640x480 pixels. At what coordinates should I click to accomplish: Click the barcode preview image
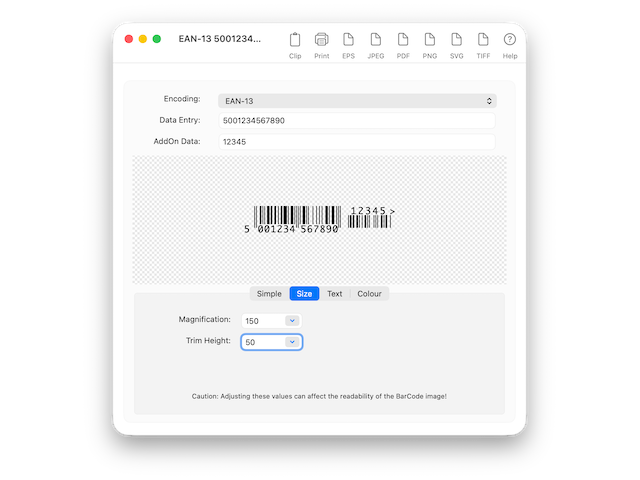coord(319,219)
